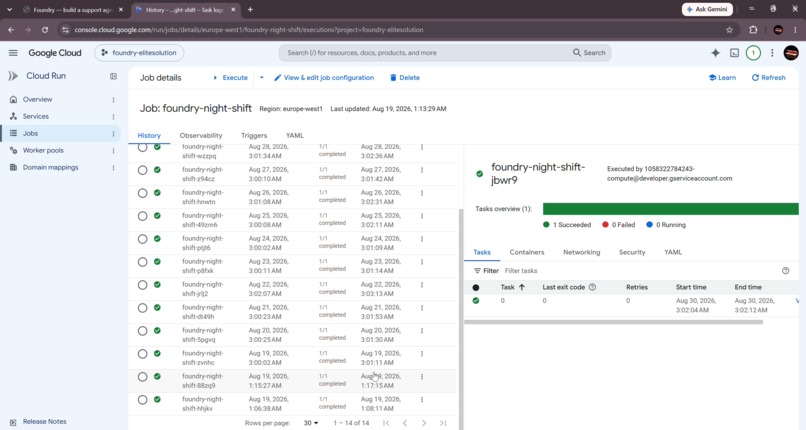Delete the foundry-night-shift job
This screenshot has height=430, width=806.
point(405,78)
